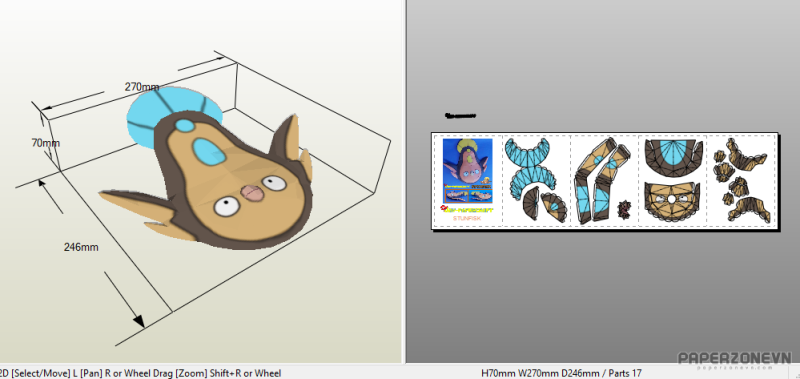This screenshot has height=379, width=800.
Task: Select the cover image thumbnail on the first page
Action: [x=467, y=170]
